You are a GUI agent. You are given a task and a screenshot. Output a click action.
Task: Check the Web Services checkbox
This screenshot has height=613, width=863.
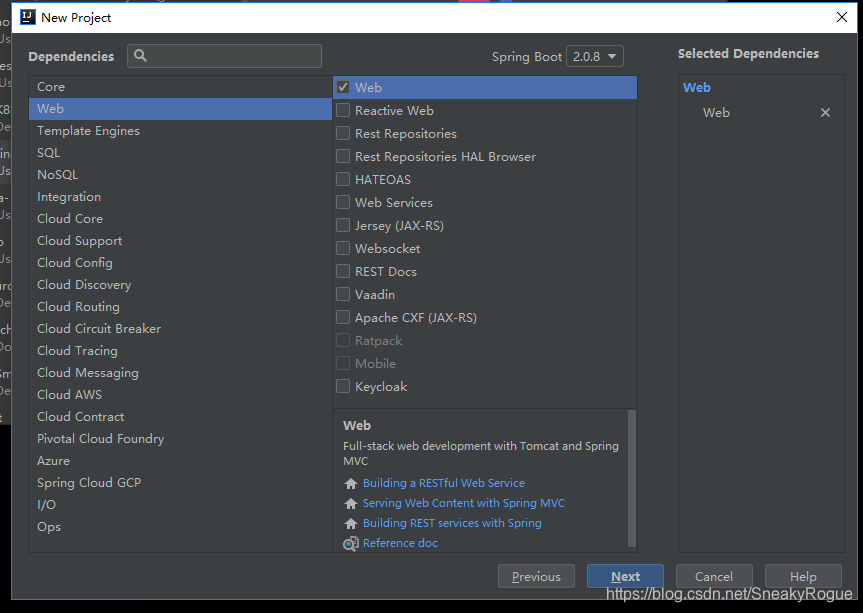click(343, 202)
